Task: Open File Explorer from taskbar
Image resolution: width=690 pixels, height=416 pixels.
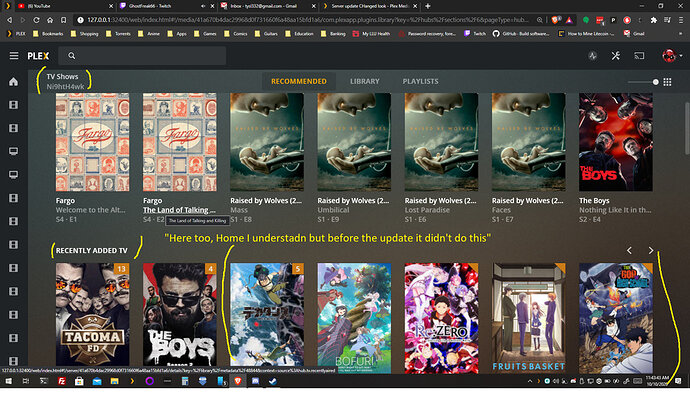Action: (114, 381)
